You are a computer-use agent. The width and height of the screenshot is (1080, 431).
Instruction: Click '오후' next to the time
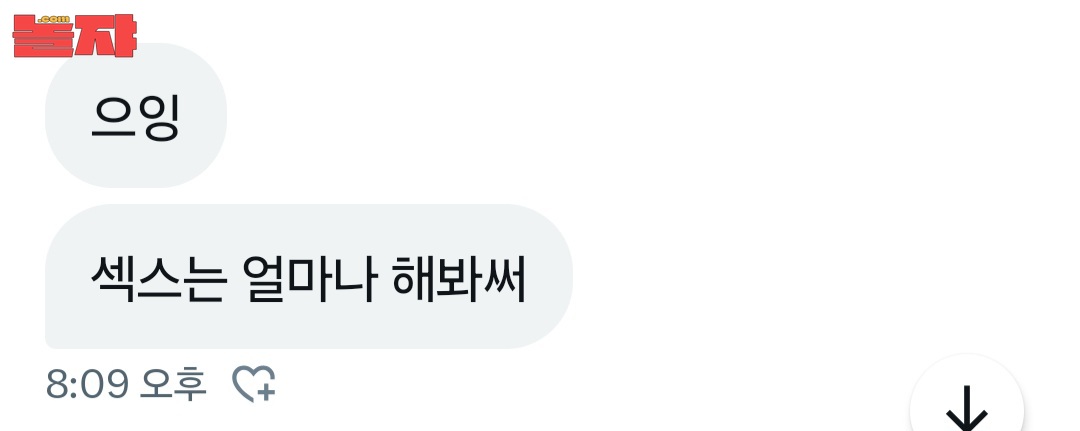(173, 384)
